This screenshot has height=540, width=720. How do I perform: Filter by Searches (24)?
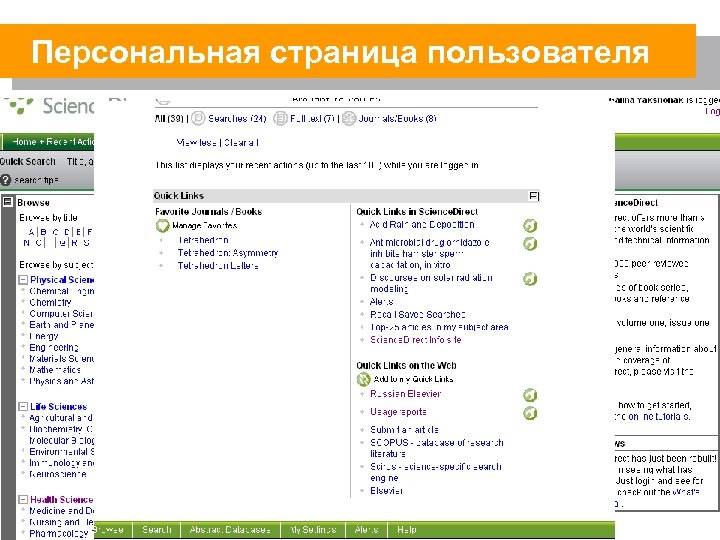(x=237, y=118)
